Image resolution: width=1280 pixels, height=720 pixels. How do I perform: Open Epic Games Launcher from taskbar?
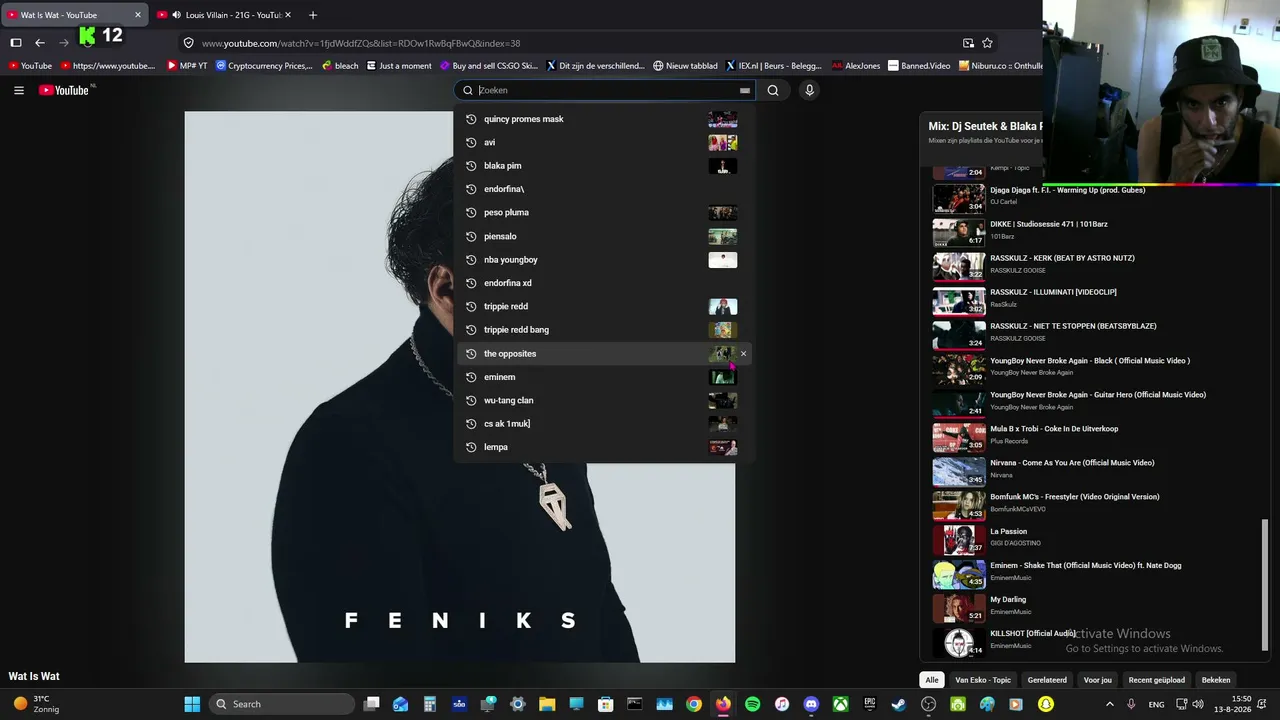click(x=869, y=704)
